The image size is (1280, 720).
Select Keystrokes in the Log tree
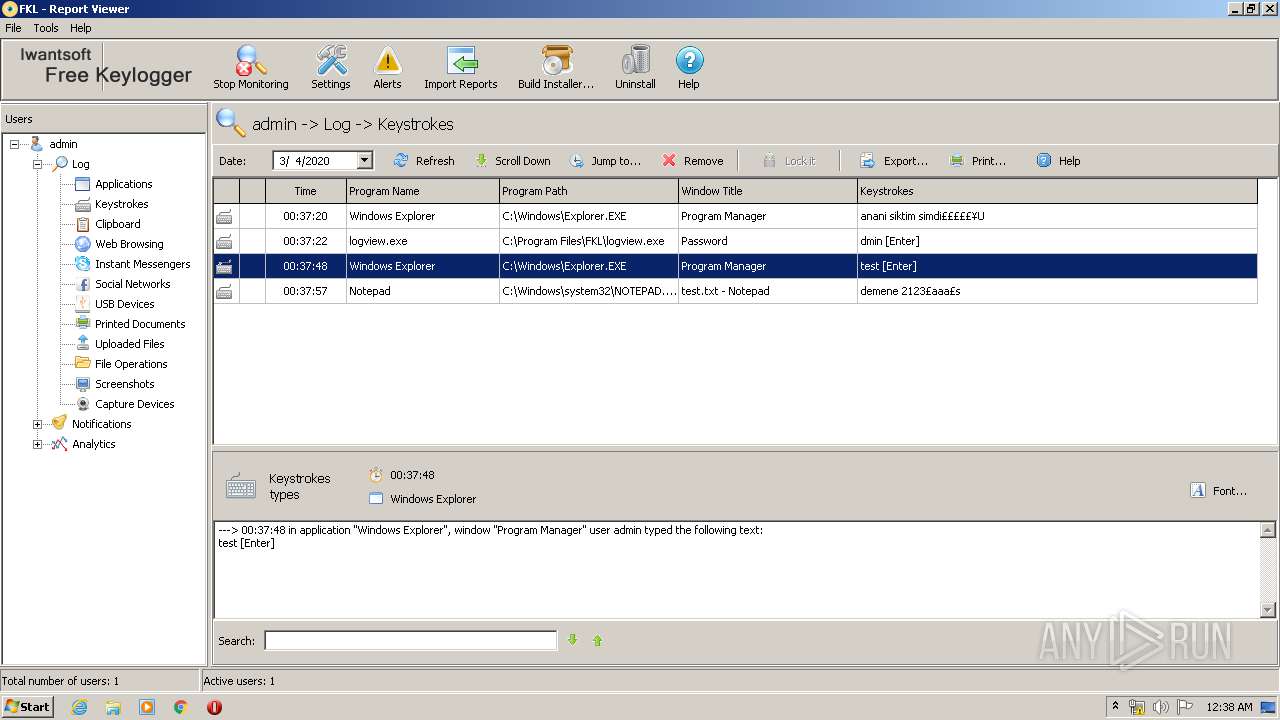coord(121,204)
